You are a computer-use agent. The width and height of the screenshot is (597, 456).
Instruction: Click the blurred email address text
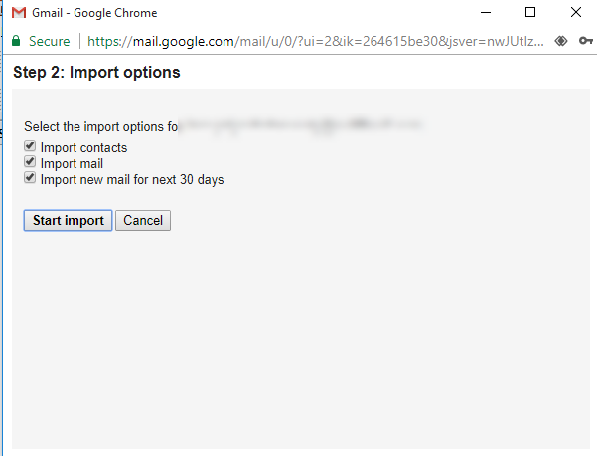301,126
